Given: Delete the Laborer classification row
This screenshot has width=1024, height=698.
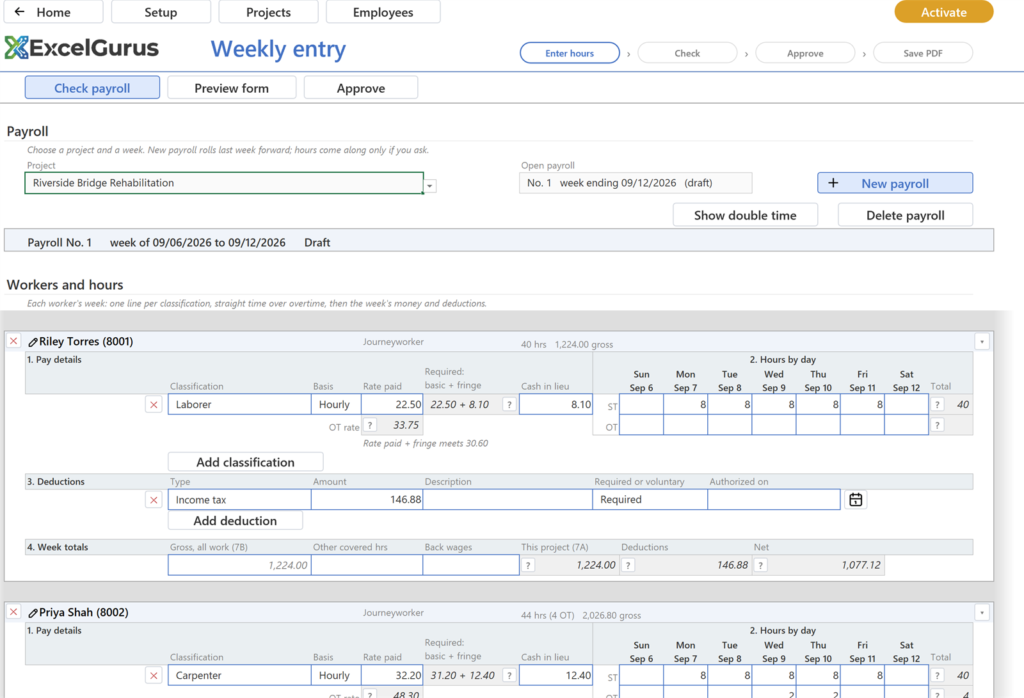Looking at the screenshot, I should pyautogui.click(x=153, y=405).
